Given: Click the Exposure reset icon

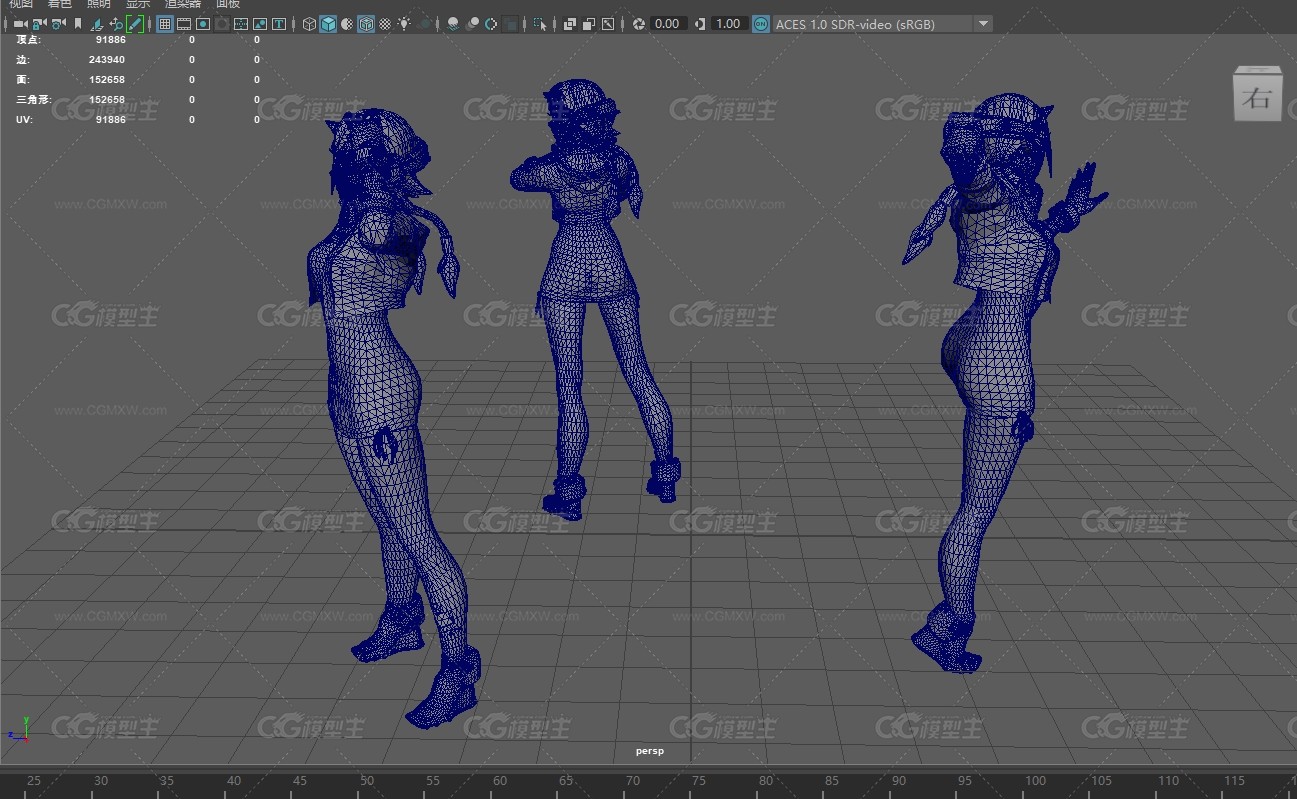Looking at the screenshot, I should pyautogui.click(x=639, y=23).
